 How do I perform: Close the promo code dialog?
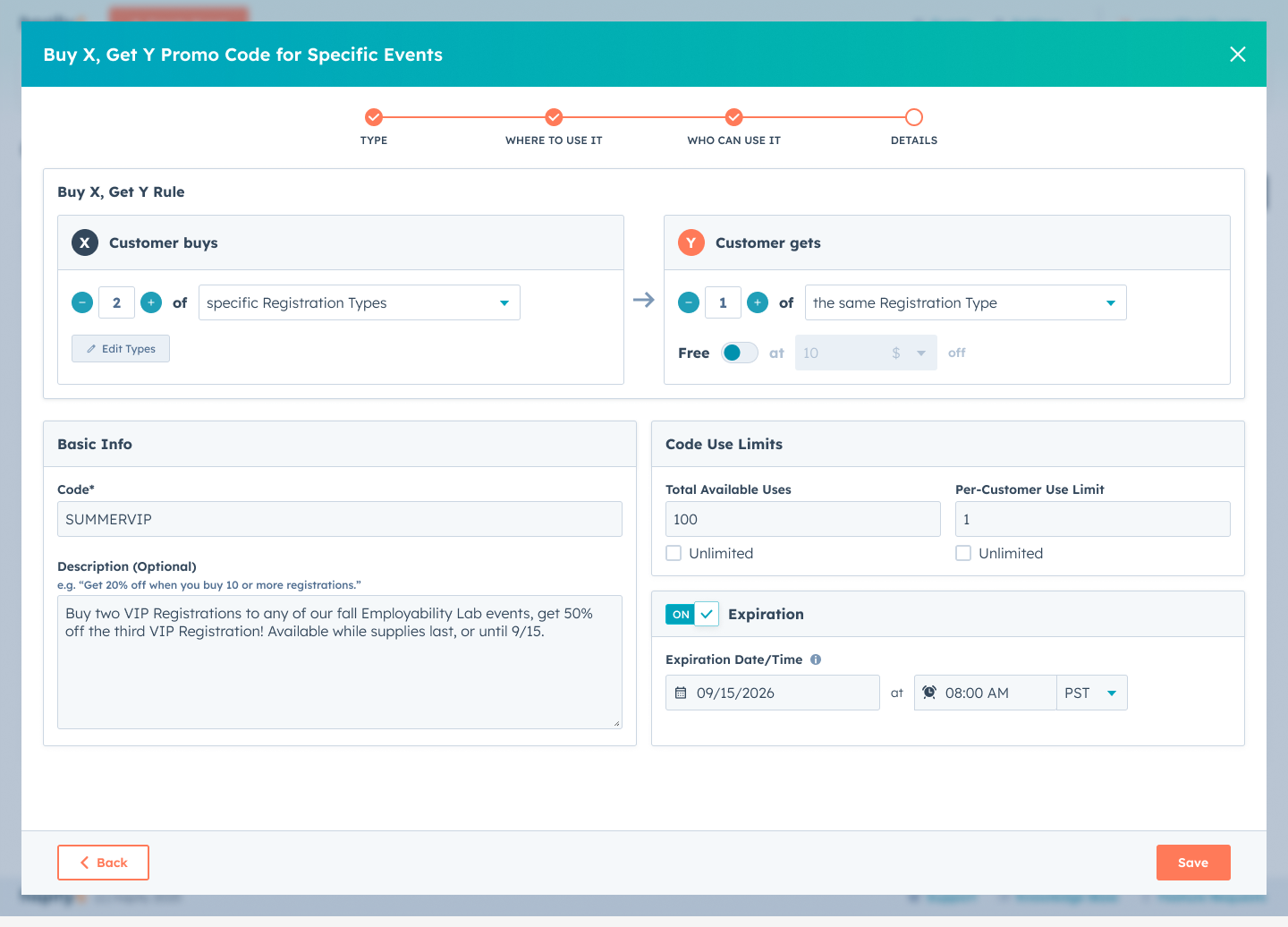tap(1238, 55)
